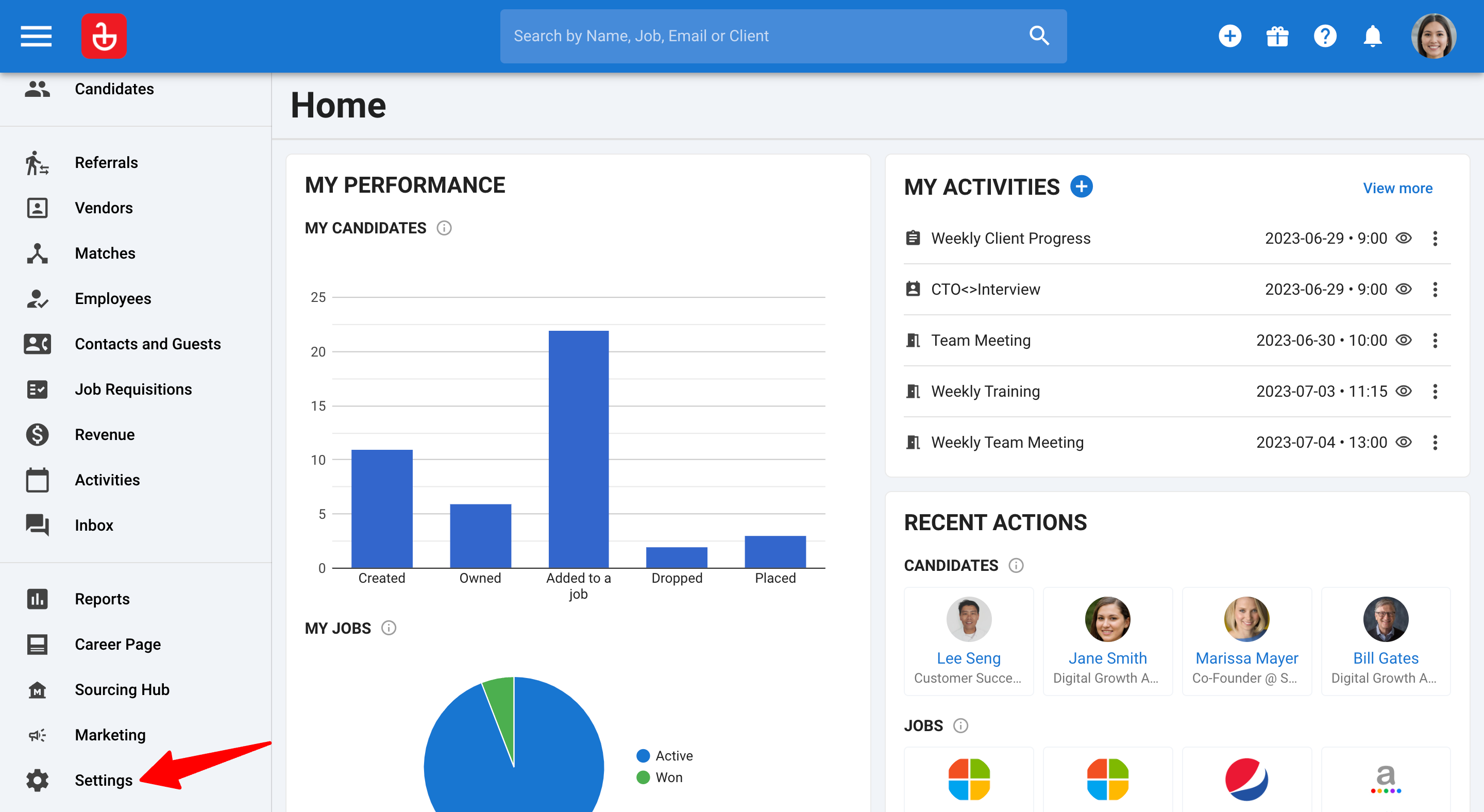Open Sourcing Hub menu item

[x=122, y=690]
